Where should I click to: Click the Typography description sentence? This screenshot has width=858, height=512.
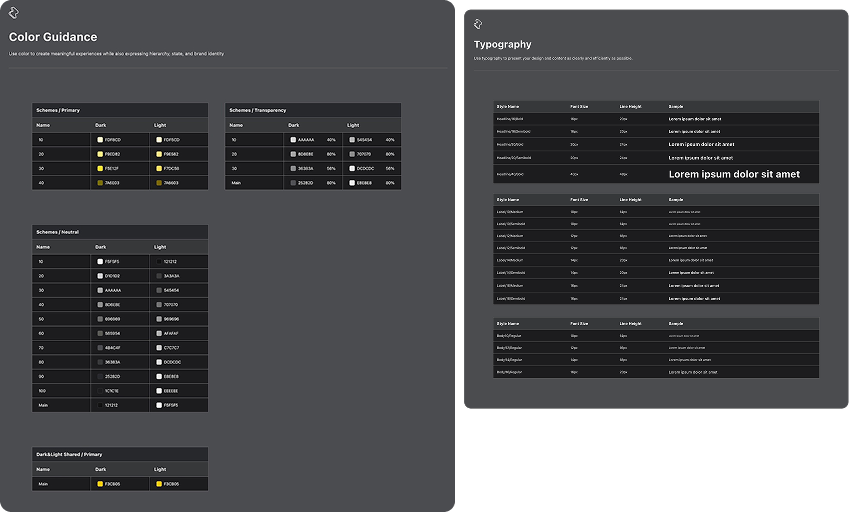pyautogui.click(x=553, y=58)
